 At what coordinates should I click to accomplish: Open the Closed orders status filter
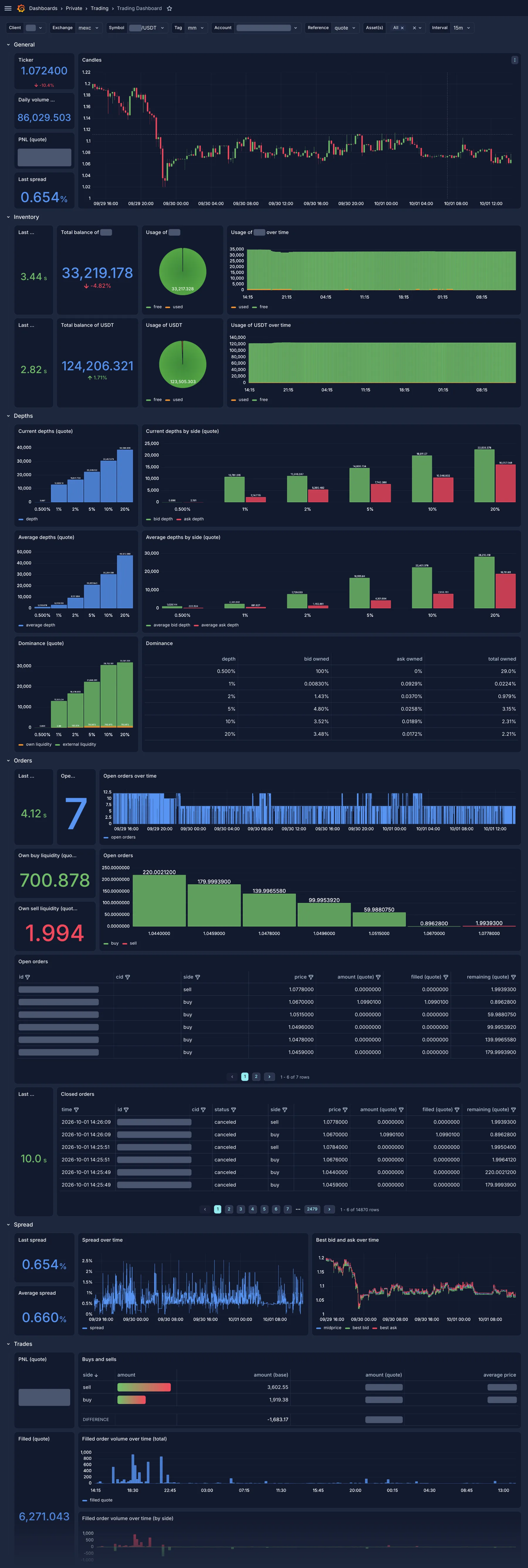[233, 1110]
